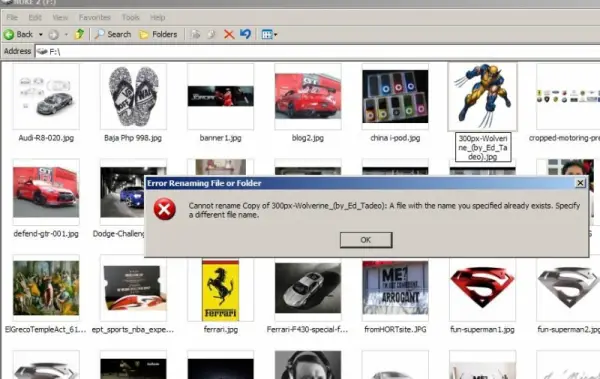Screen dimensions: 600x379
Task: Select the cropped-motoring logos thumbnail
Action: 568,96
